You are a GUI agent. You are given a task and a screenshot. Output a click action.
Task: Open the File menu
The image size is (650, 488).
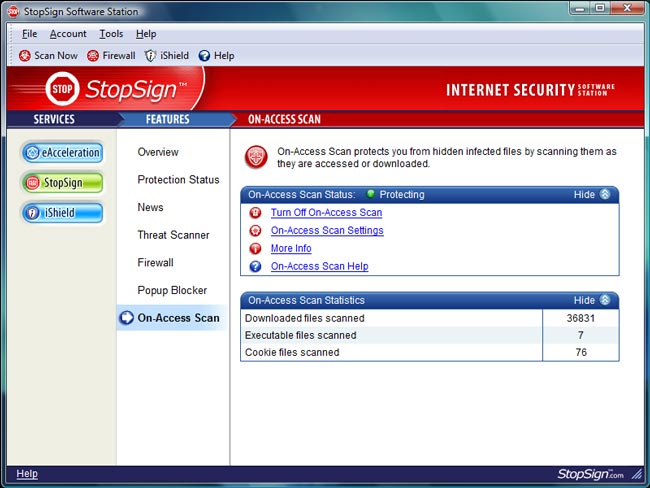pyautogui.click(x=29, y=34)
